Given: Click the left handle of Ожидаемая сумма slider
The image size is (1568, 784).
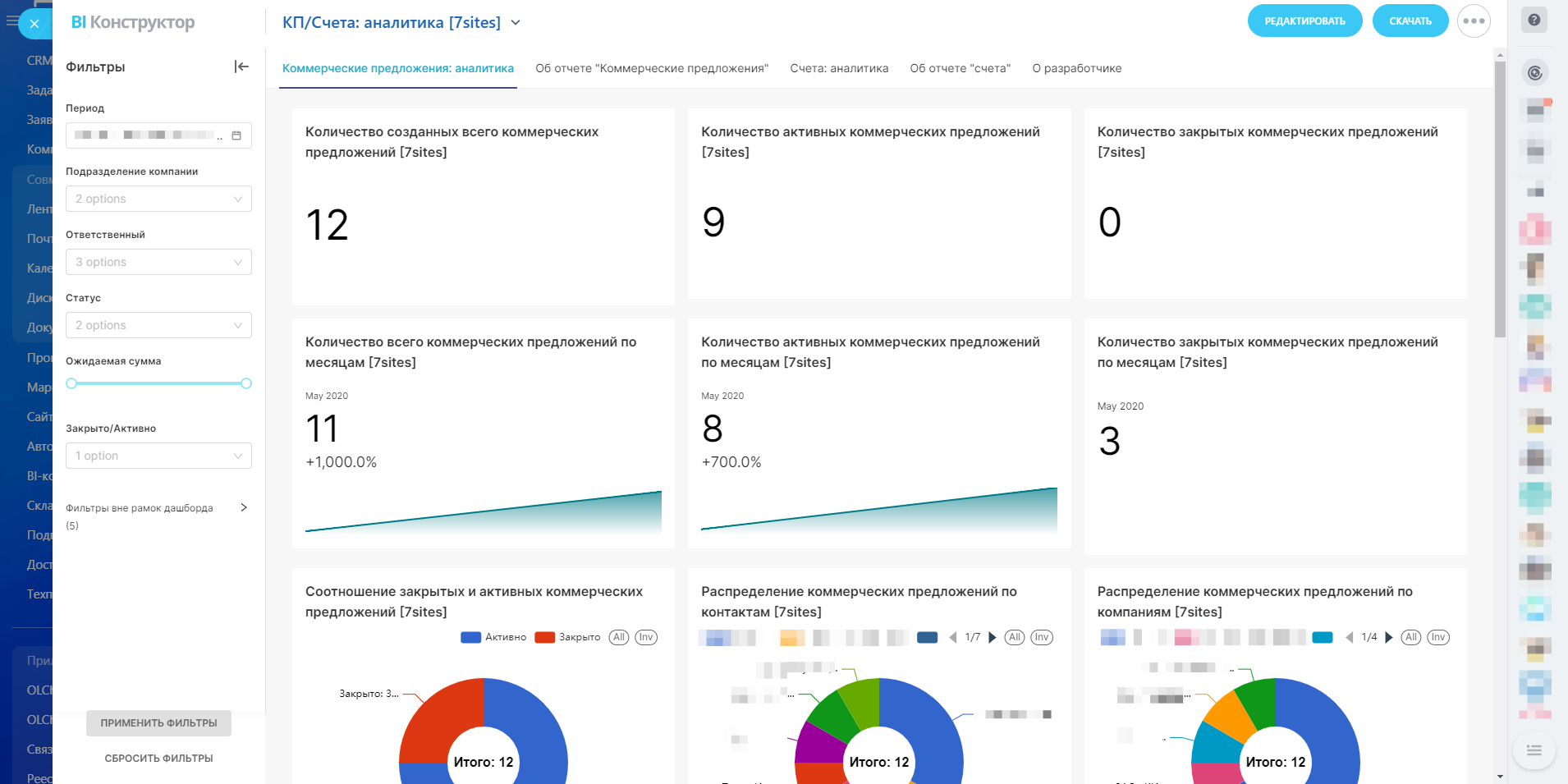Looking at the screenshot, I should pos(71,383).
